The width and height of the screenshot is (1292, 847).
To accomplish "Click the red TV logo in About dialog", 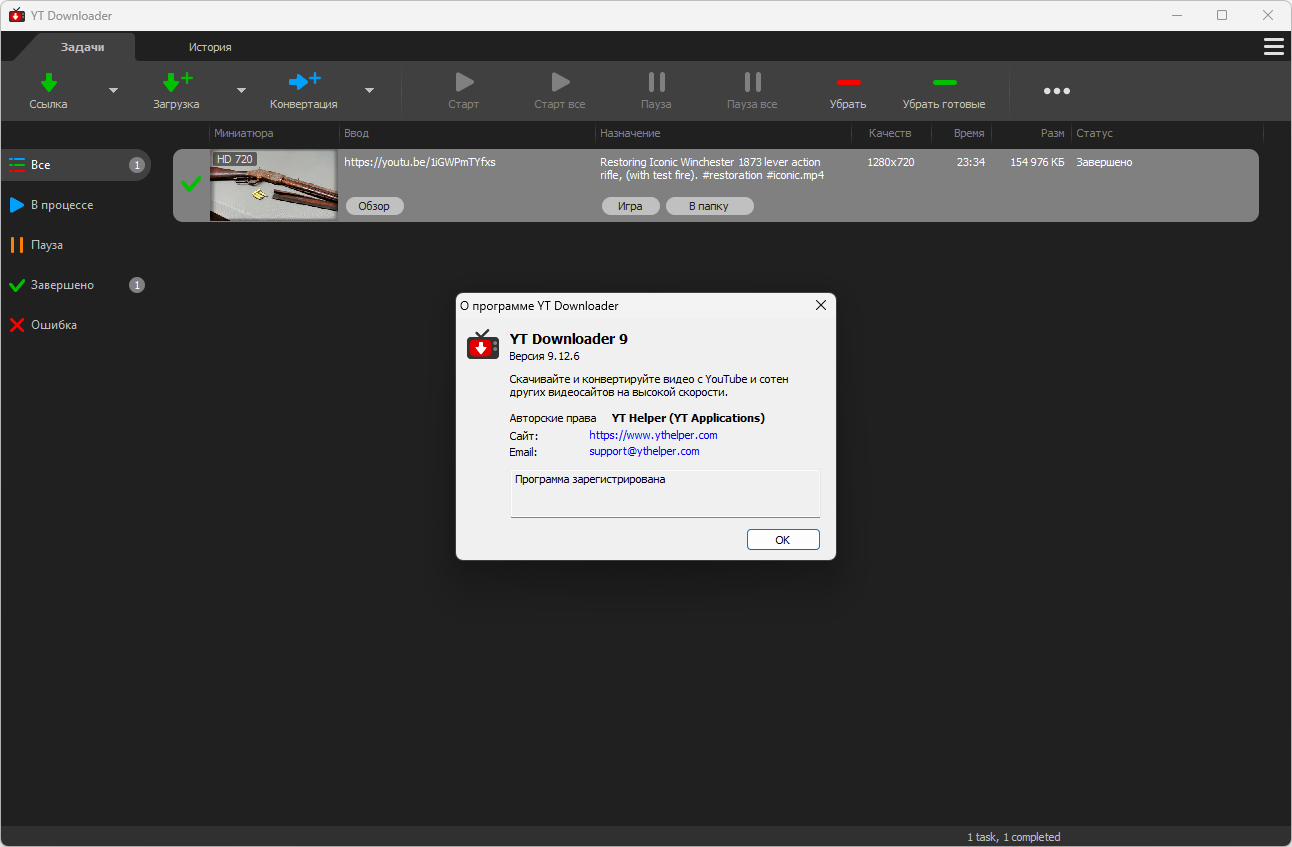I will tap(482, 345).
